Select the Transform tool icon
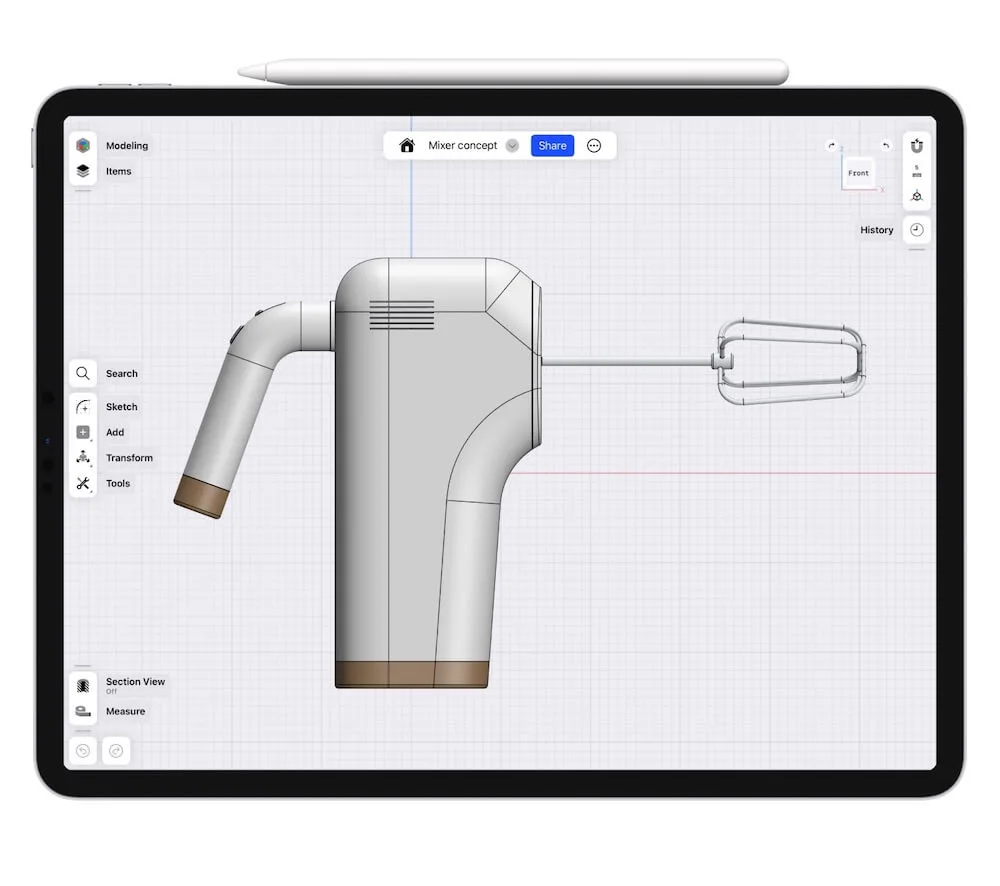This screenshot has width=1000, height=886. [x=84, y=457]
